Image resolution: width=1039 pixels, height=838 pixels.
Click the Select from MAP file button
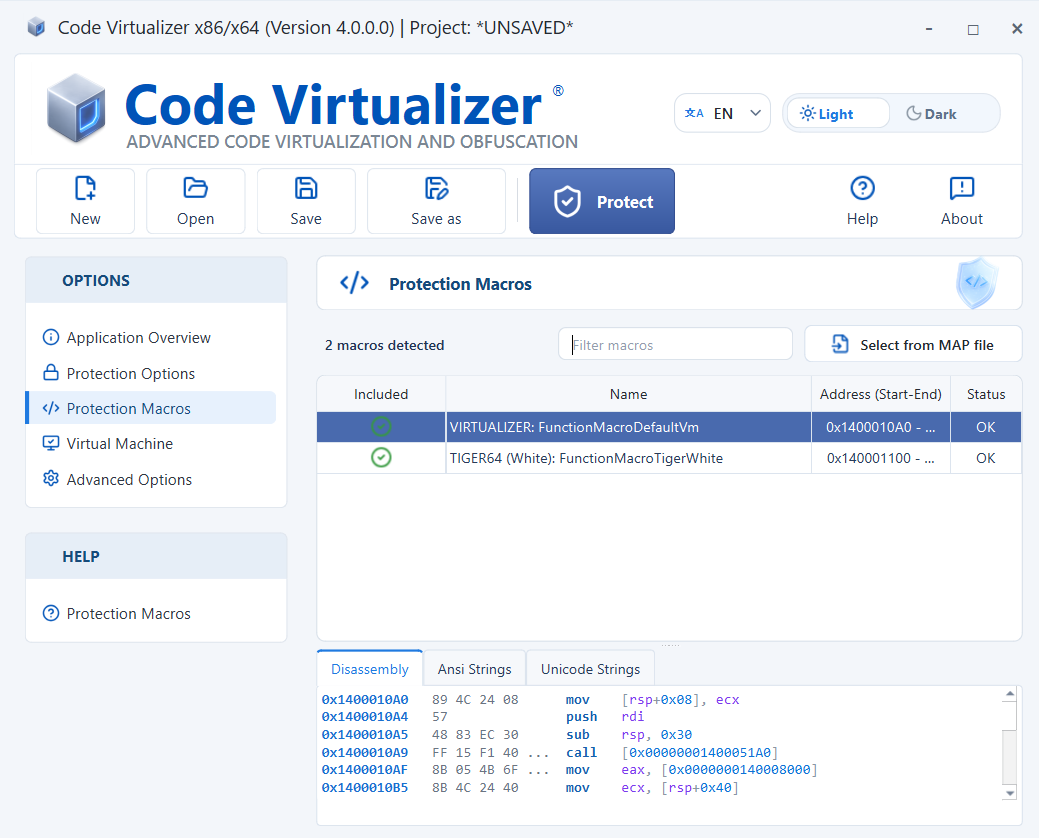(913, 344)
